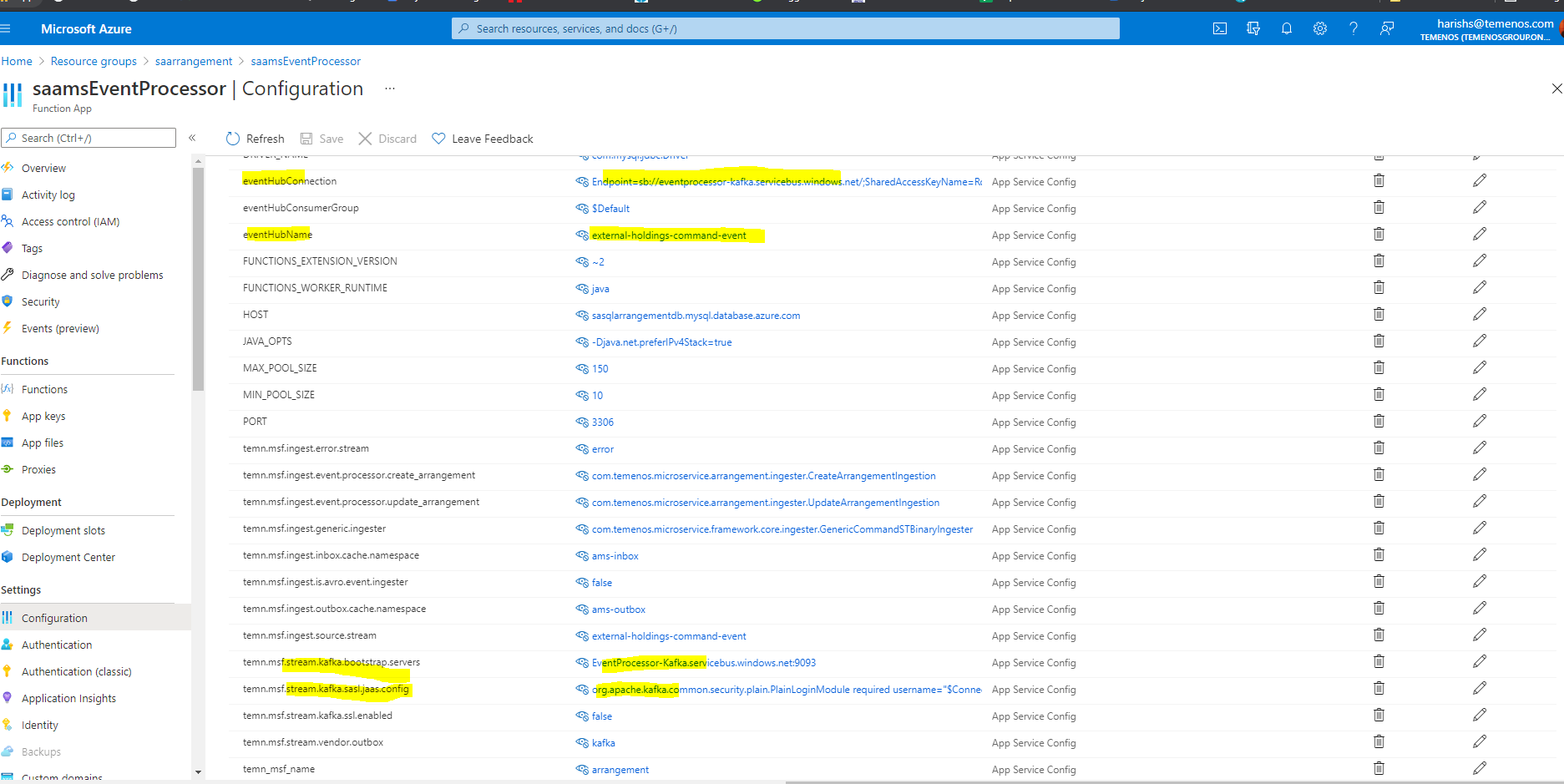Open portal settings gear
The width and height of the screenshot is (1564, 784).
pos(1319,28)
